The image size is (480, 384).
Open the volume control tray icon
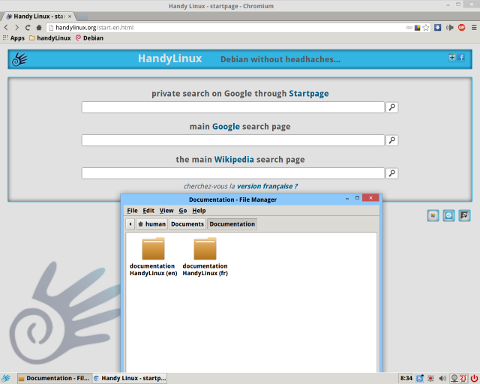click(442, 378)
